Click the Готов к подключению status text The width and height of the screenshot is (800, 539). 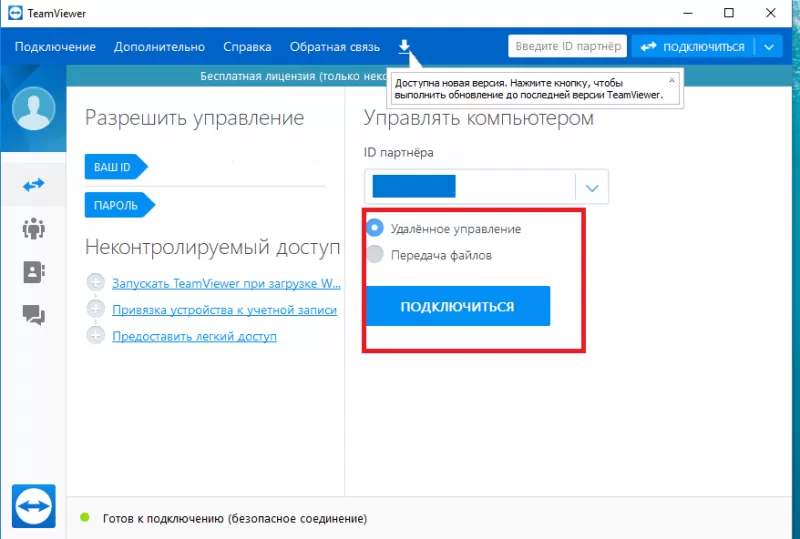tap(235, 519)
